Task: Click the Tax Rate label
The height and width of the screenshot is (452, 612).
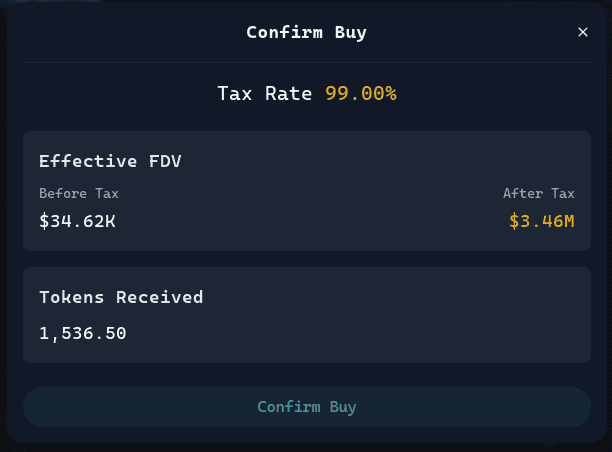Action: (x=267, y=93)
